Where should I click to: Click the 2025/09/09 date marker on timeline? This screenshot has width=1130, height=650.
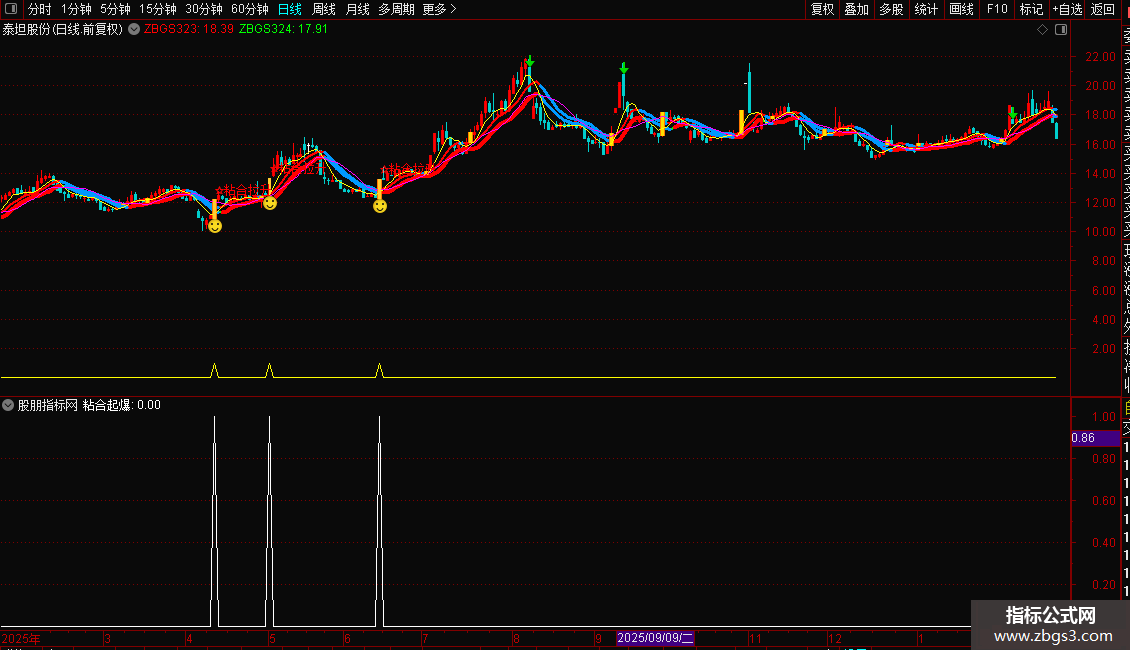click(x=656, y=638)
